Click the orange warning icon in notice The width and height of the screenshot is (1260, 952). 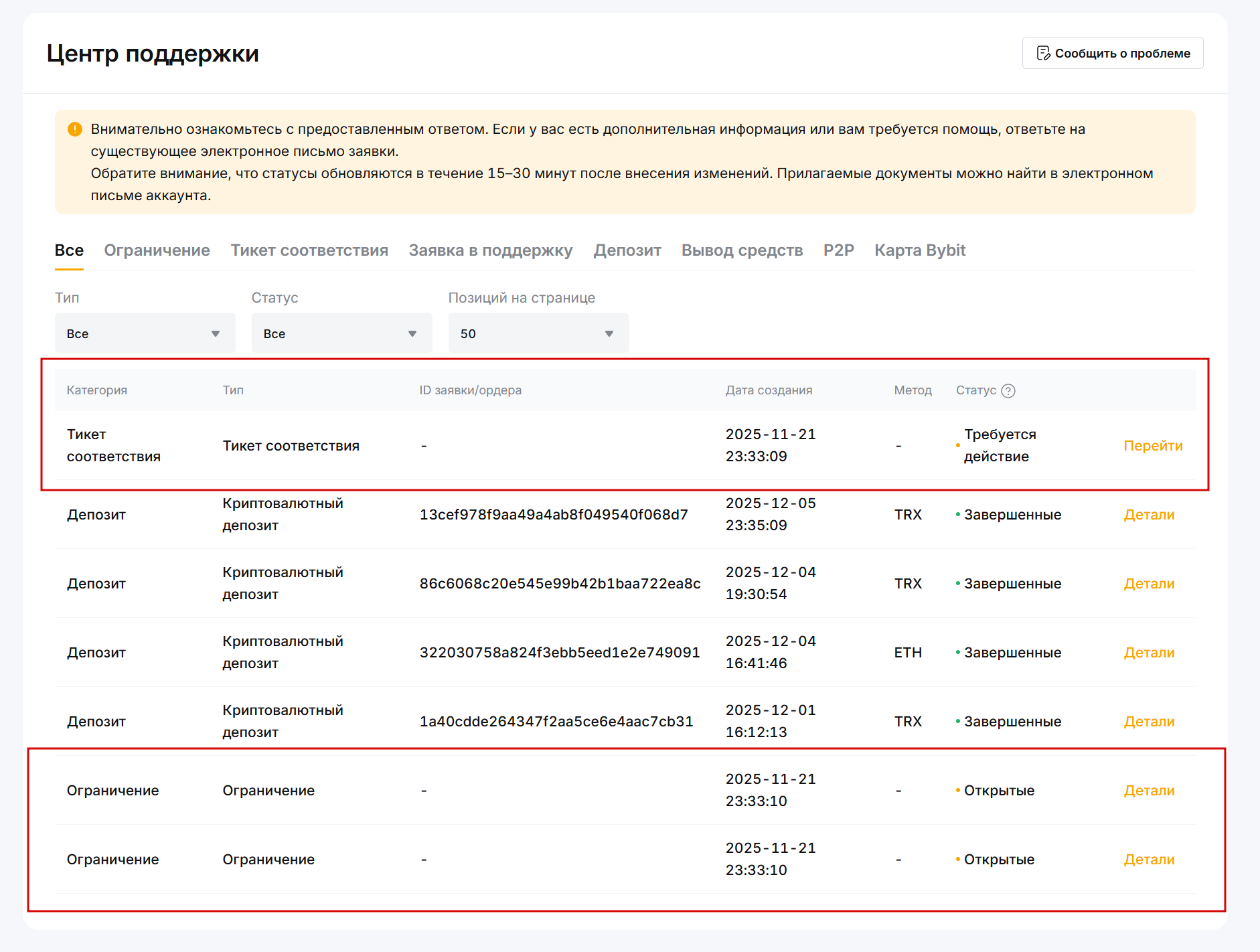coord(75,129)
